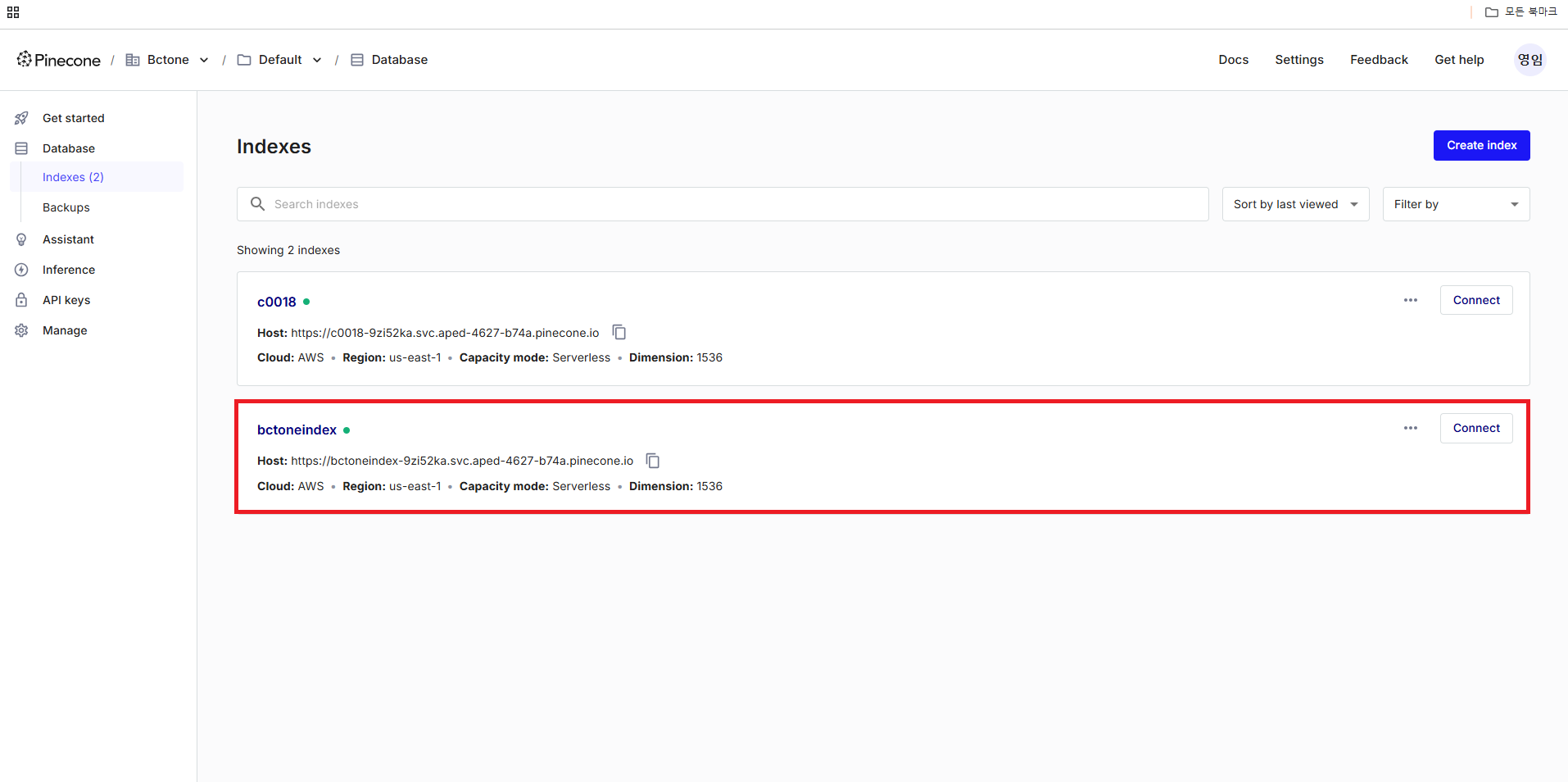Click the Database sidebar icon
Screen dimensions: 1568x782
click(21, 148)
